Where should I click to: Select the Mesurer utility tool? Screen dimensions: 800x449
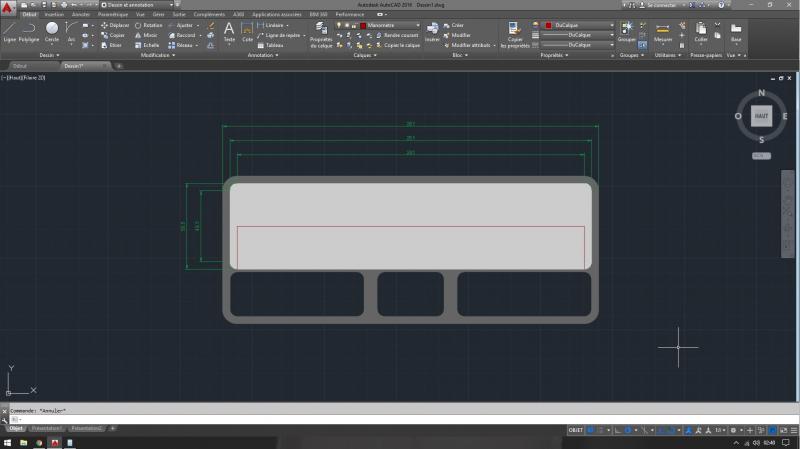[x=663, y=31]
